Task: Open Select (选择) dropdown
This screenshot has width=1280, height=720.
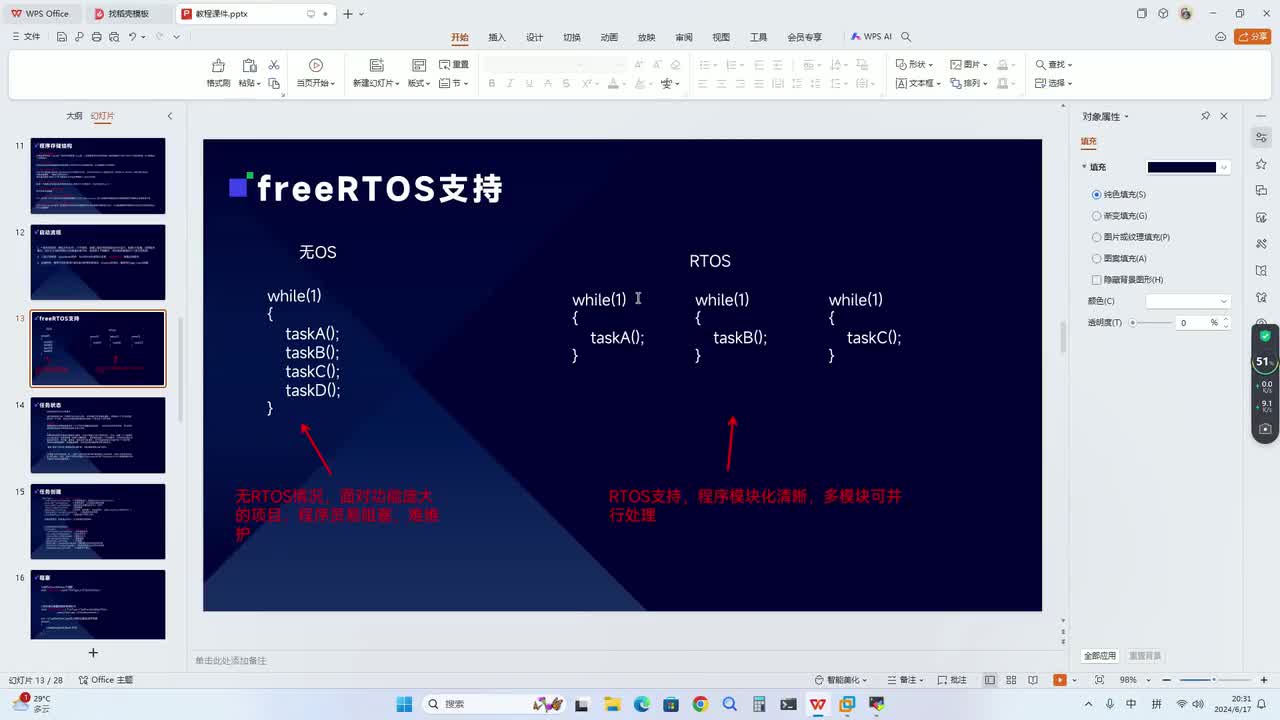Action: [x=1054, y=83]
